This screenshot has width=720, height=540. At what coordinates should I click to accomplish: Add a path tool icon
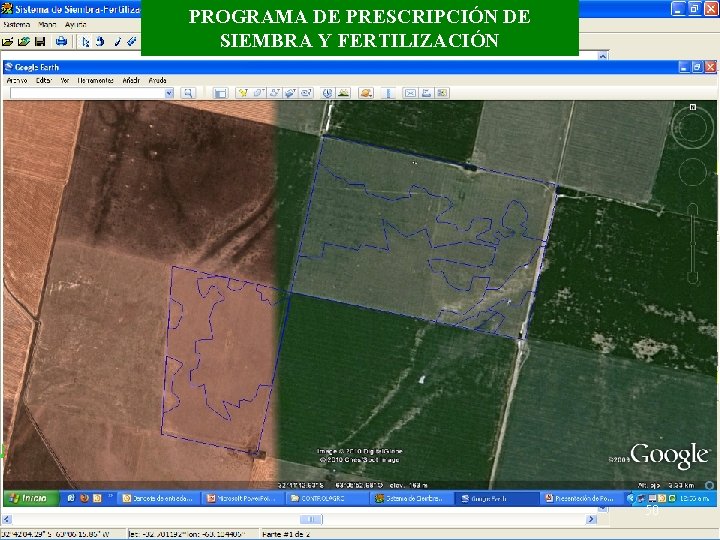(x=274, y=93)
